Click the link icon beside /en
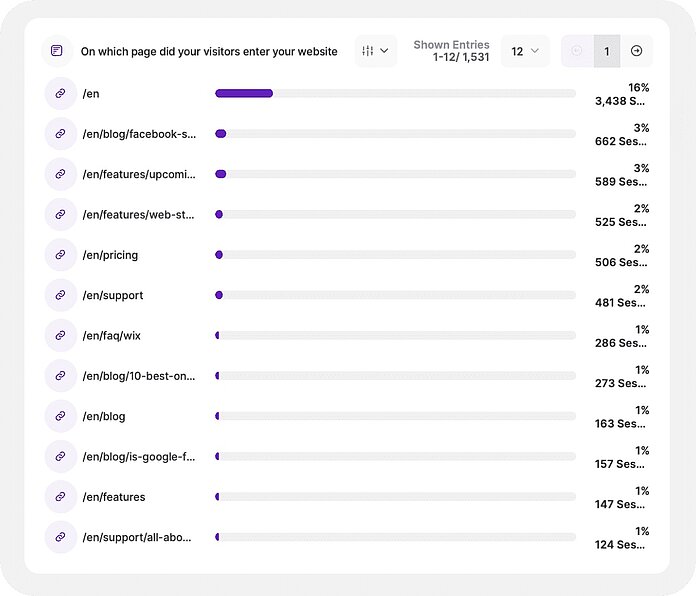This screenshot has width=696, height=596. tap(60, 93)
